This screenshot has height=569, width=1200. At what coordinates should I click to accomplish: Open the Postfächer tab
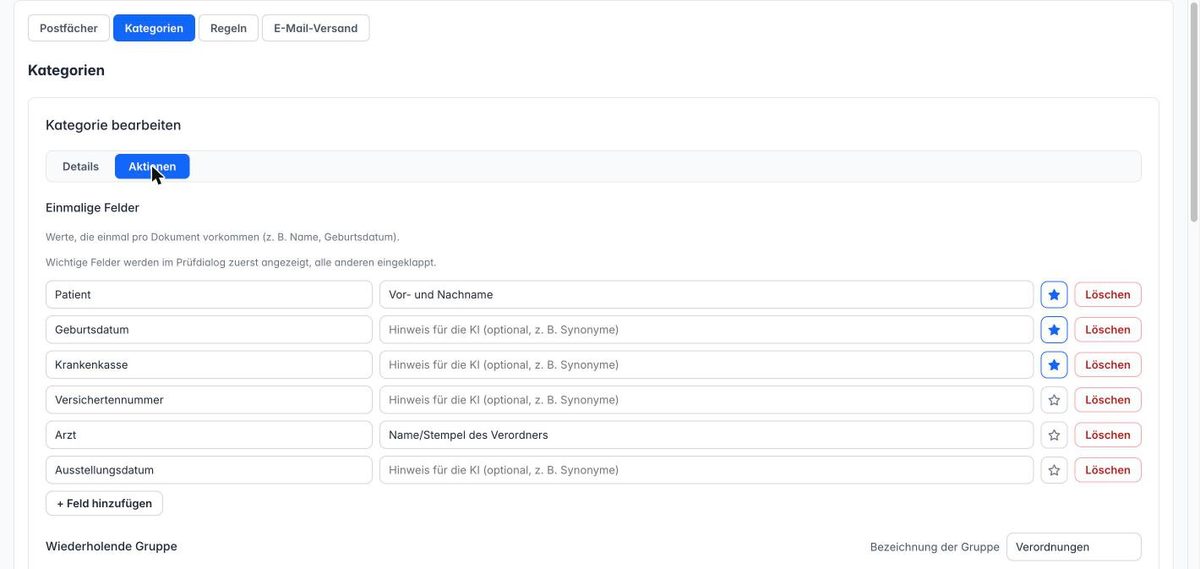tap(69, 28)
